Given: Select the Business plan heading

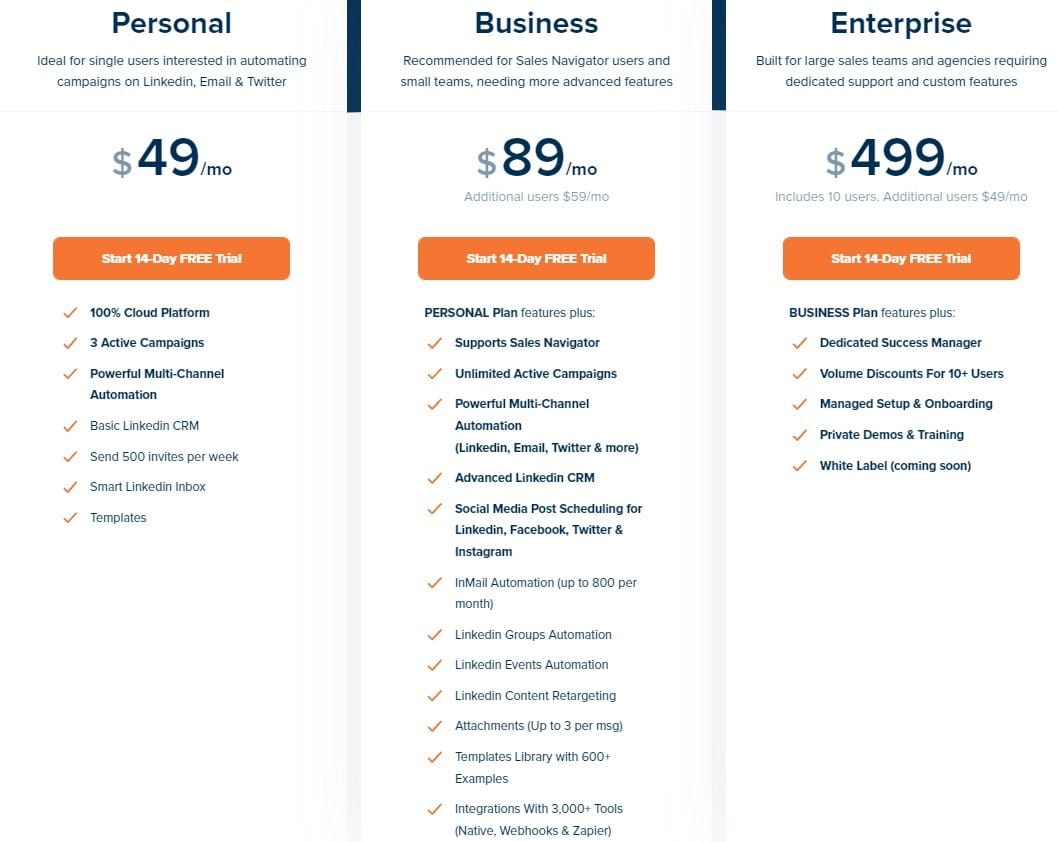Looking at the screenshot, I should (536, 23).
